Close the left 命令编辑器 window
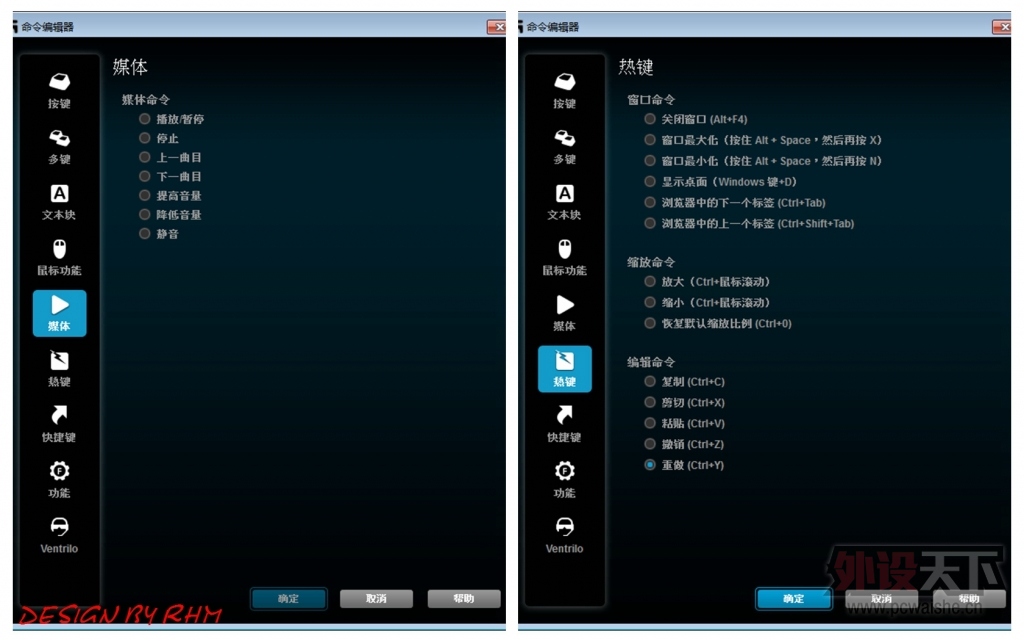 click(496, 27)
